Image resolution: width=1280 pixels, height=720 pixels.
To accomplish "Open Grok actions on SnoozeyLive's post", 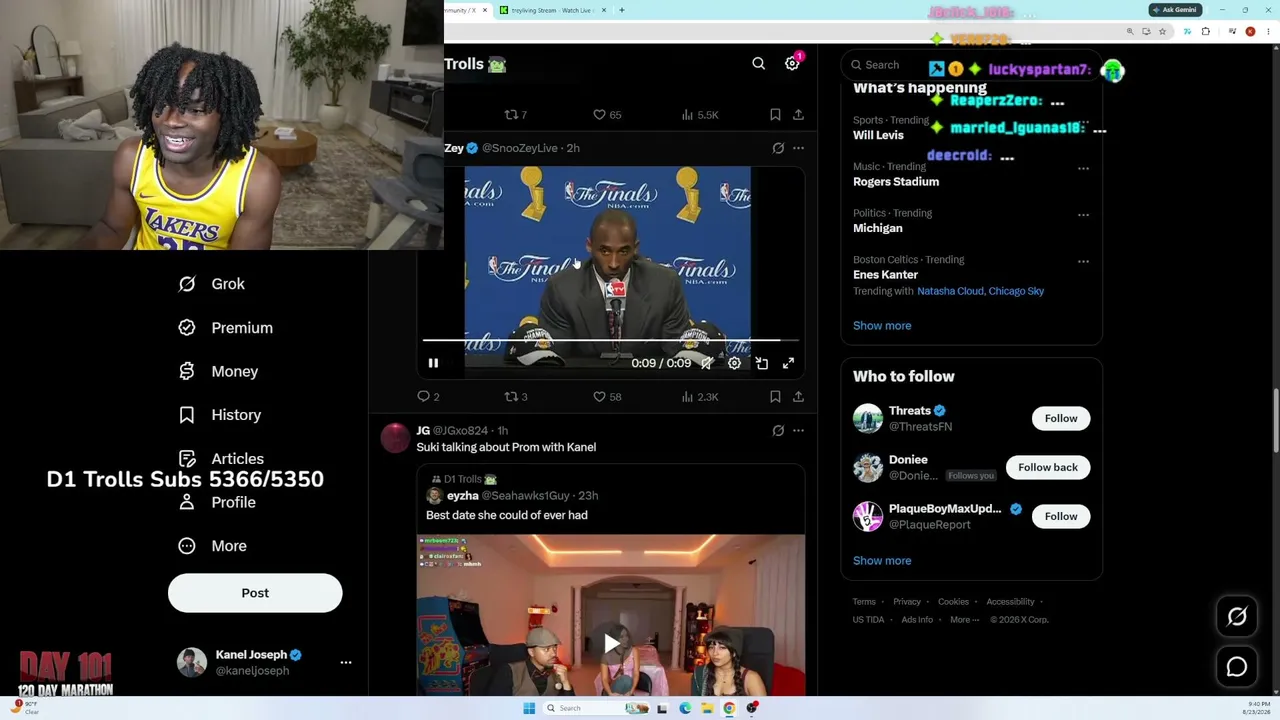I will pos(778,148).
